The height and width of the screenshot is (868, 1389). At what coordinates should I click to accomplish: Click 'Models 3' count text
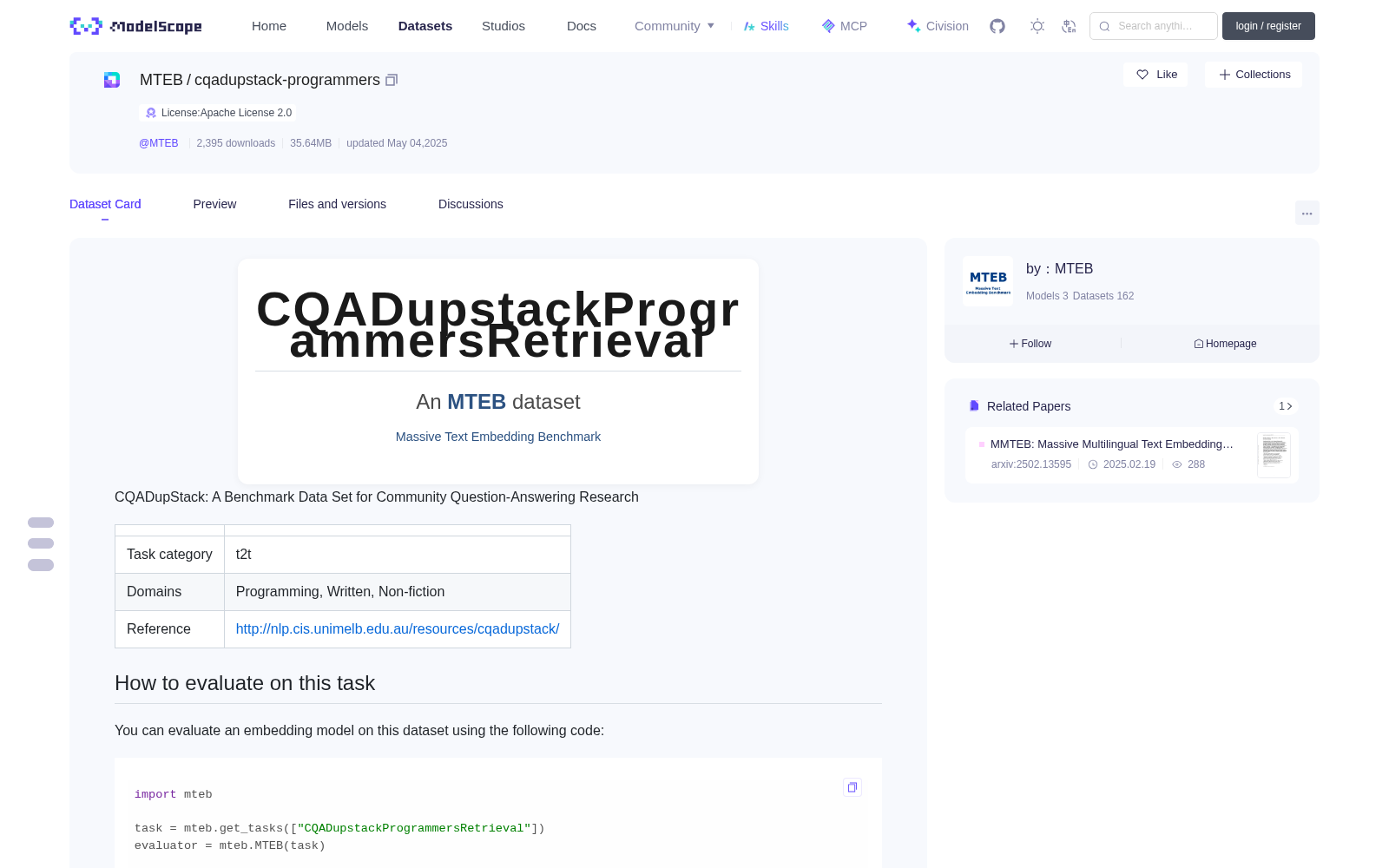(1047, 296)
